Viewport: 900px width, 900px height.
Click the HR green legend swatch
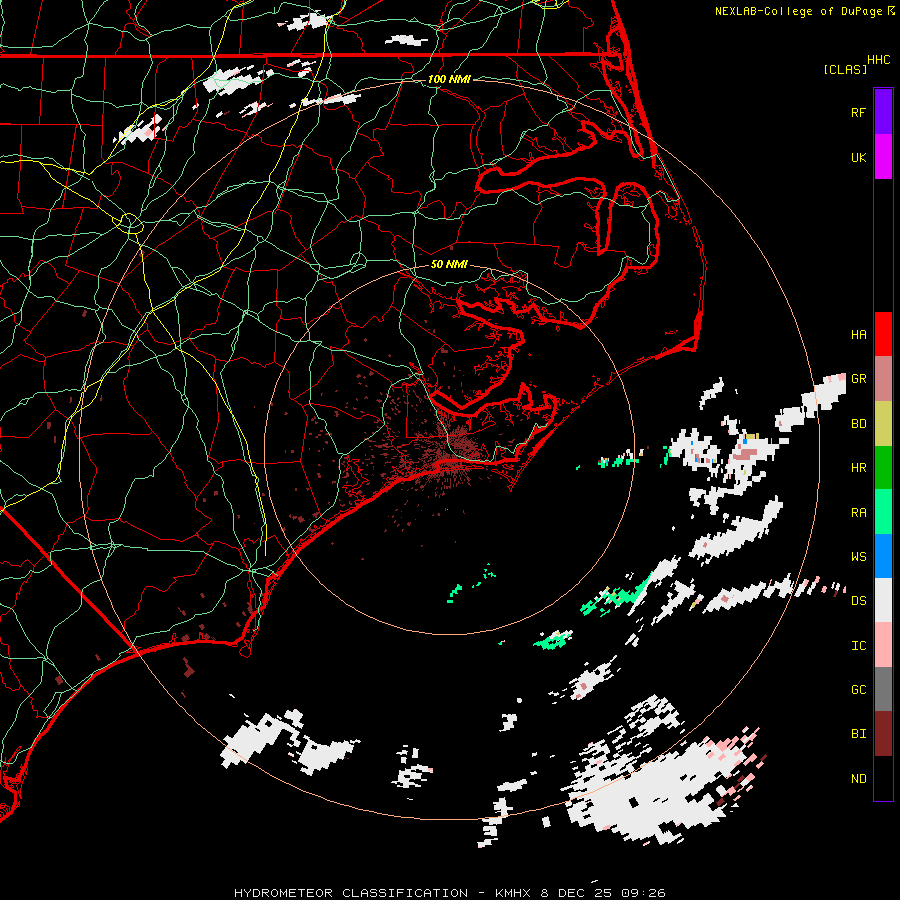pos(883,468)
